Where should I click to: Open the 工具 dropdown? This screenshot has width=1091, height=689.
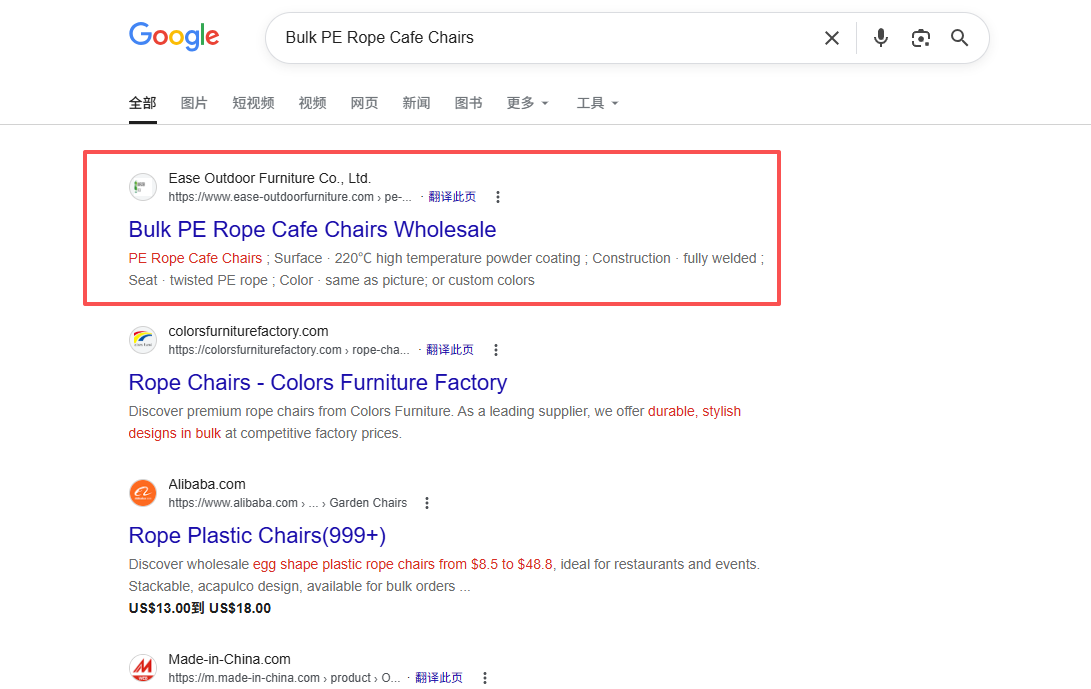[x=597, y=103]
